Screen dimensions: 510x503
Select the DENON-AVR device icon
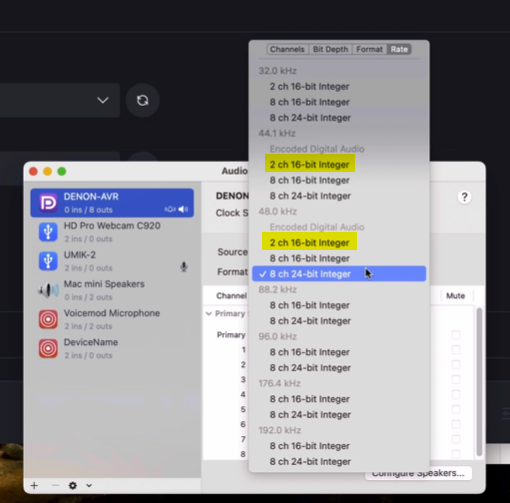tap(48, 203)
